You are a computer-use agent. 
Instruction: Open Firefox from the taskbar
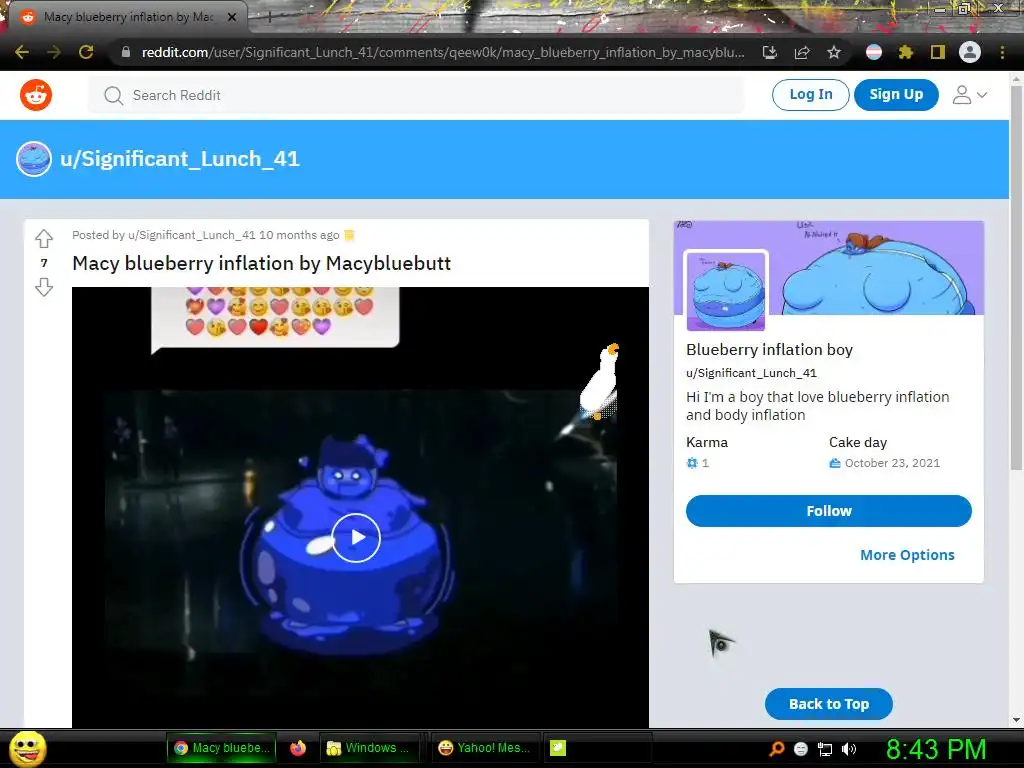tap(298, 748)
